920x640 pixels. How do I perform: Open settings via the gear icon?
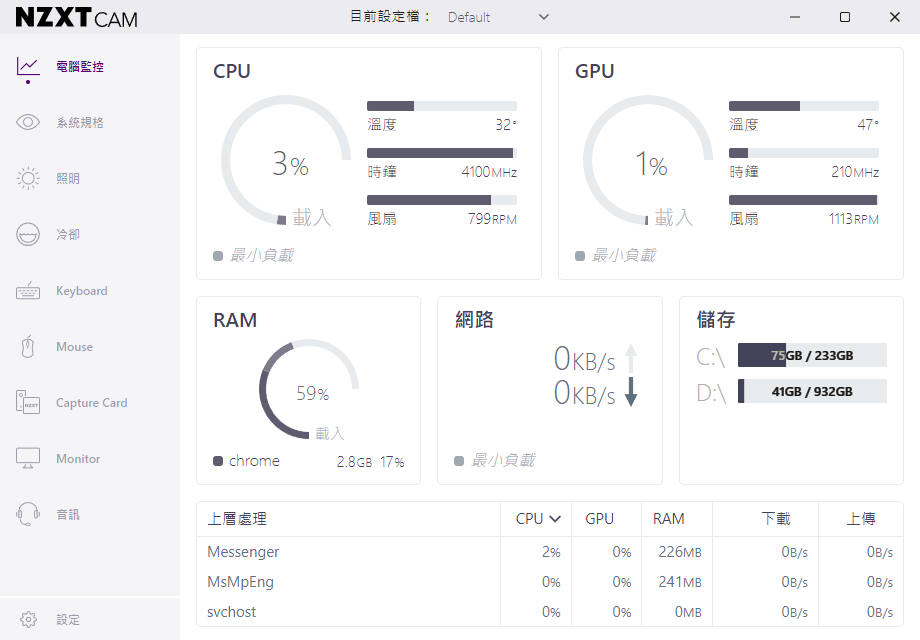point(28,620)
